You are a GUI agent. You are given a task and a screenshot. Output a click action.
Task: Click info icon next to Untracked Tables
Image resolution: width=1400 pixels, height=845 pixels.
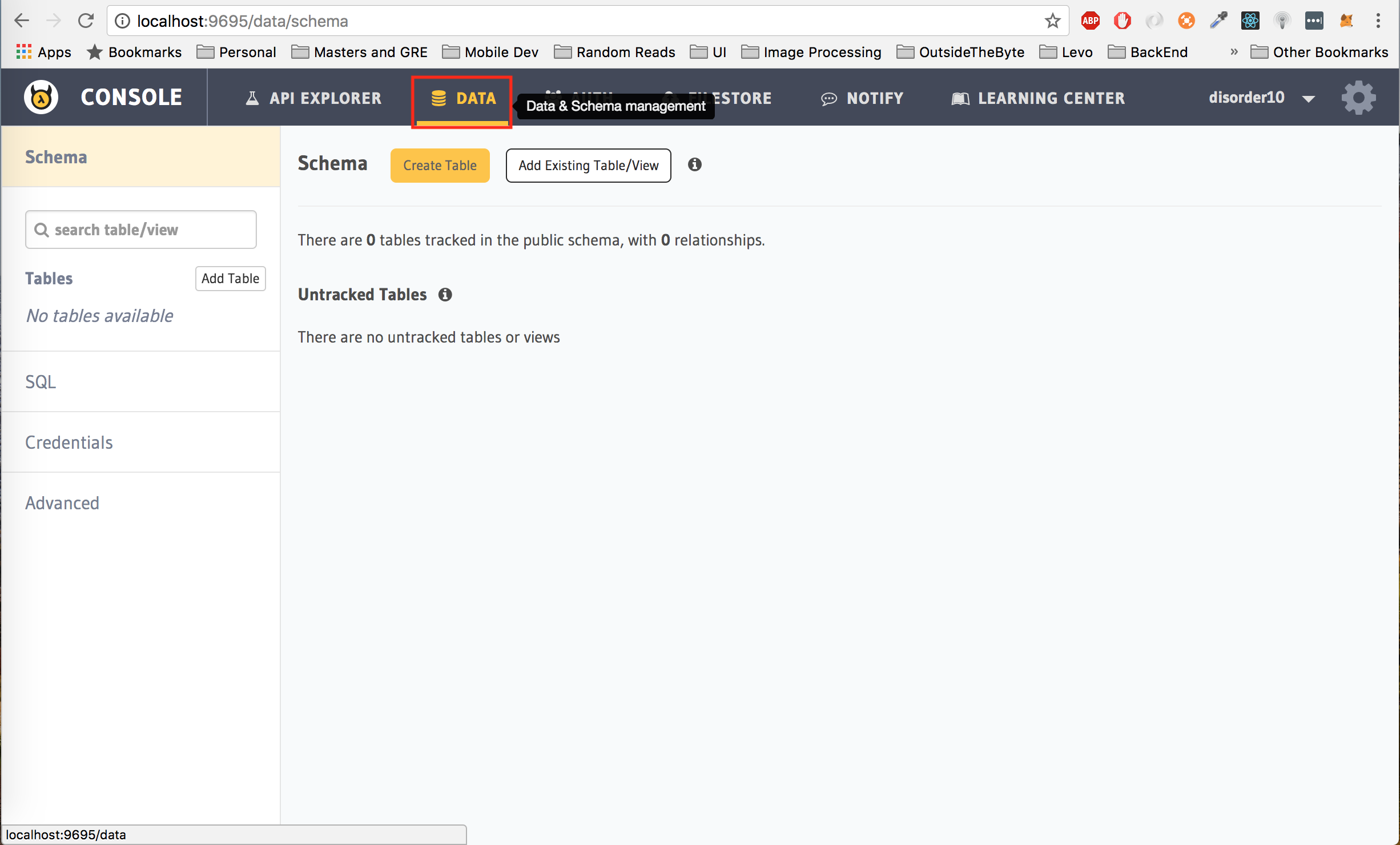445,295
